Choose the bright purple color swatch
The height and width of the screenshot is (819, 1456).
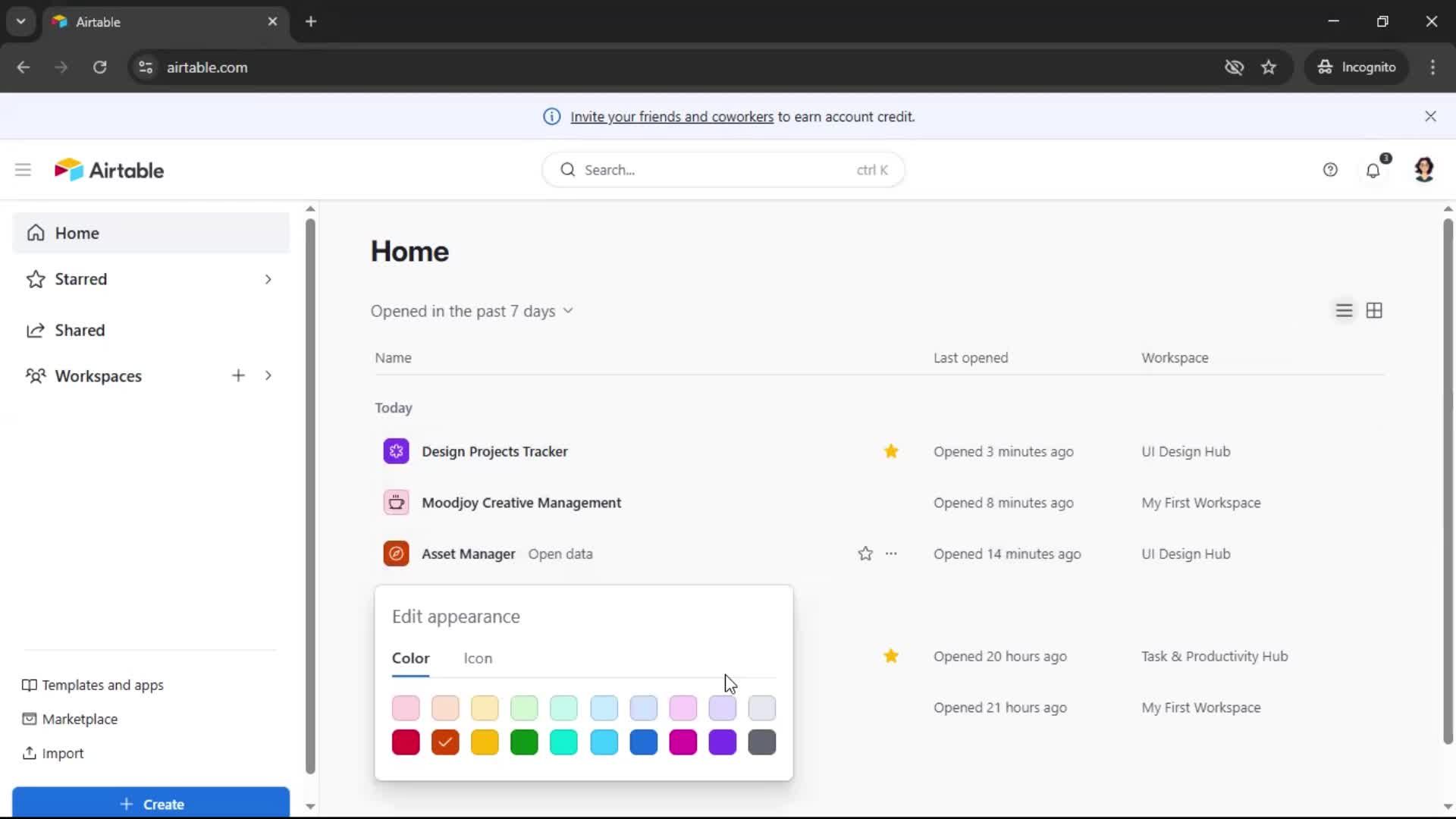(723, 742)
